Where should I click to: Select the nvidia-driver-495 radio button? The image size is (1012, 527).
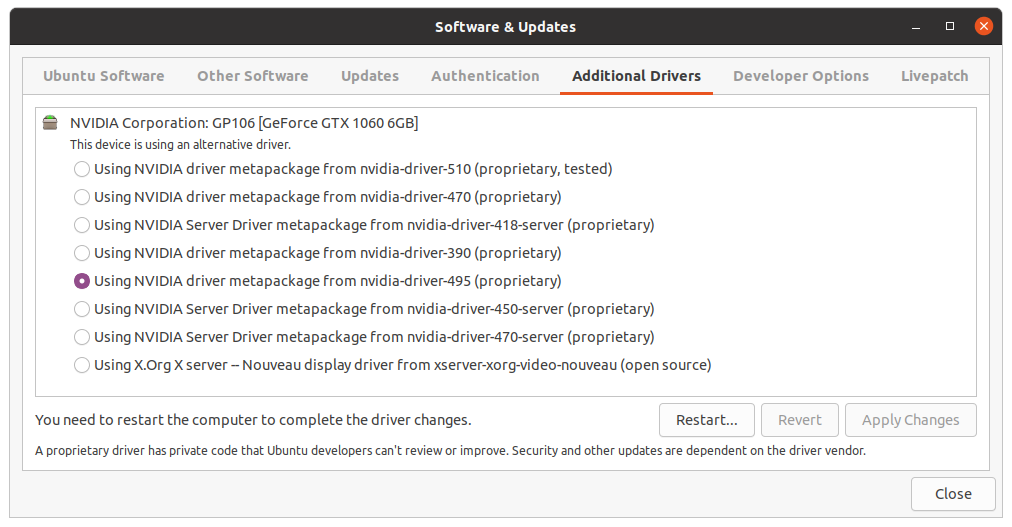pyautogui.click(x=81, y=281)
